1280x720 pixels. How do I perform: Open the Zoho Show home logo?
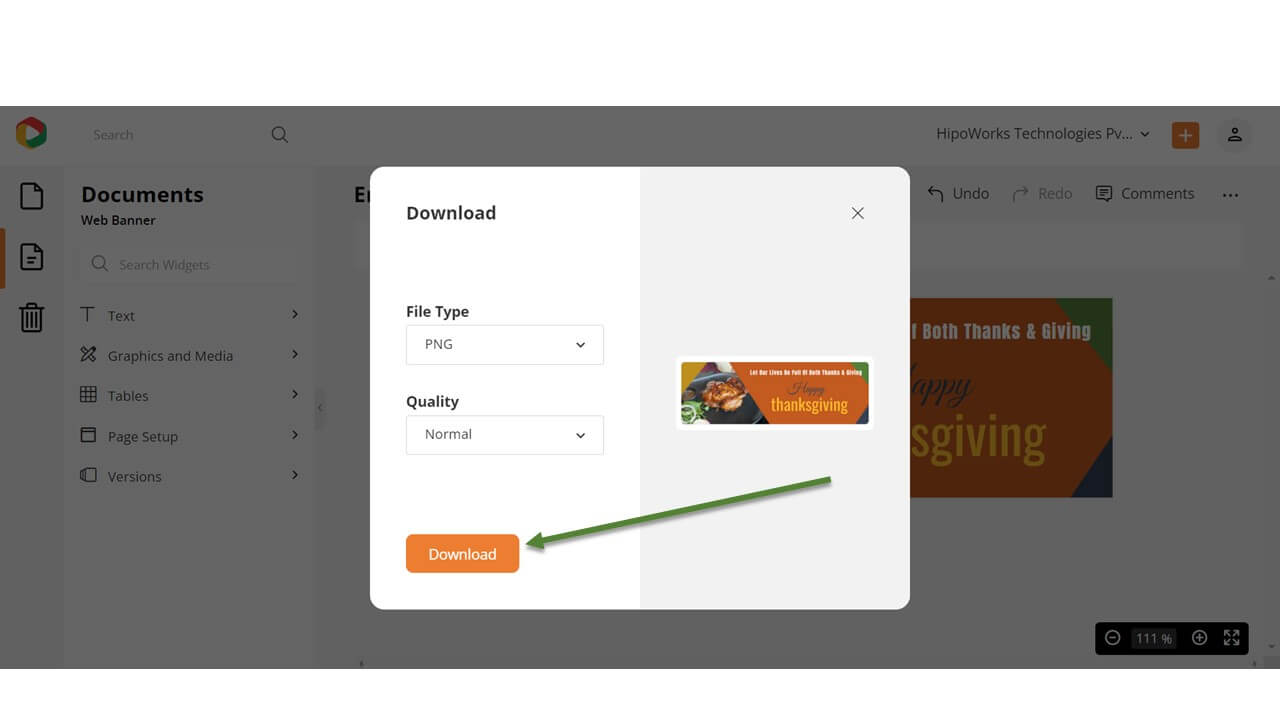point(31,132)
